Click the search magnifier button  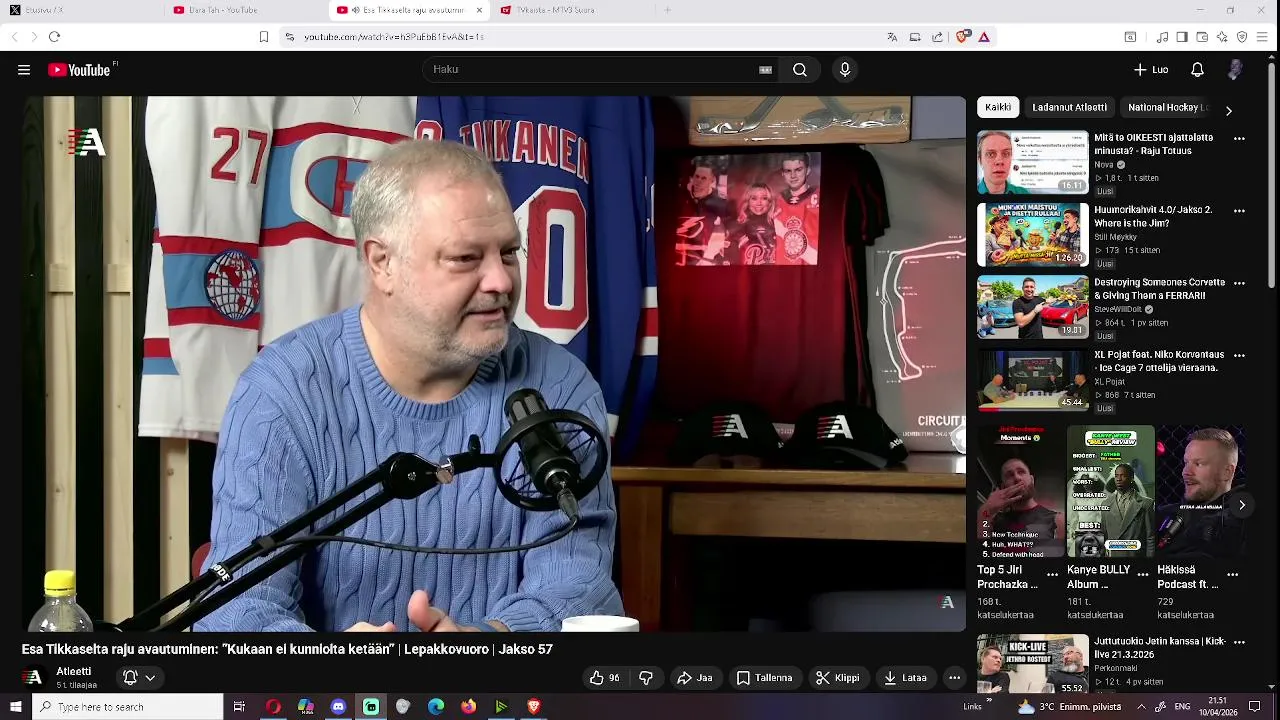point(800,70)
